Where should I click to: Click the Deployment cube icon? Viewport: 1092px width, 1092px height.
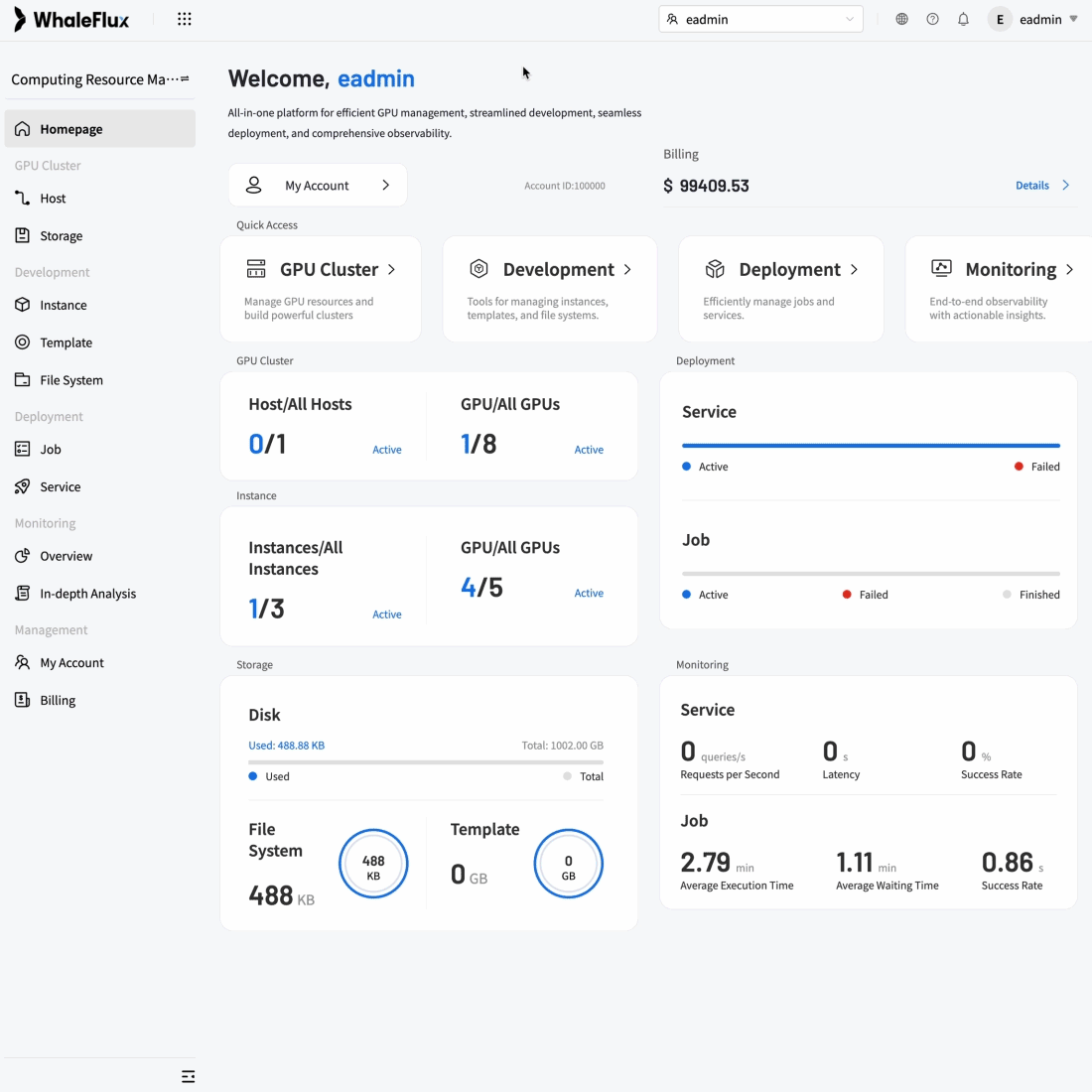tap(715, 269)
